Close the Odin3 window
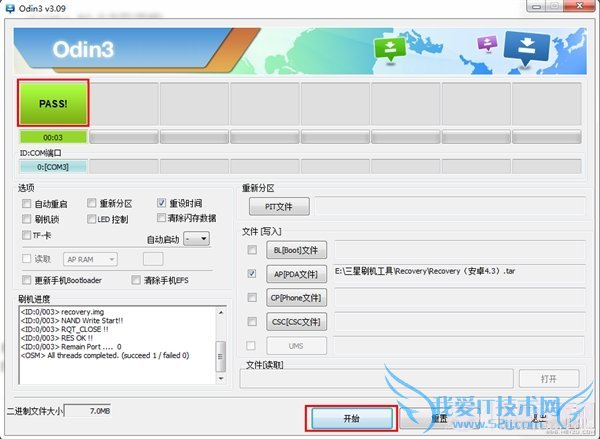600x439 pixels. [x=580, y=5]
